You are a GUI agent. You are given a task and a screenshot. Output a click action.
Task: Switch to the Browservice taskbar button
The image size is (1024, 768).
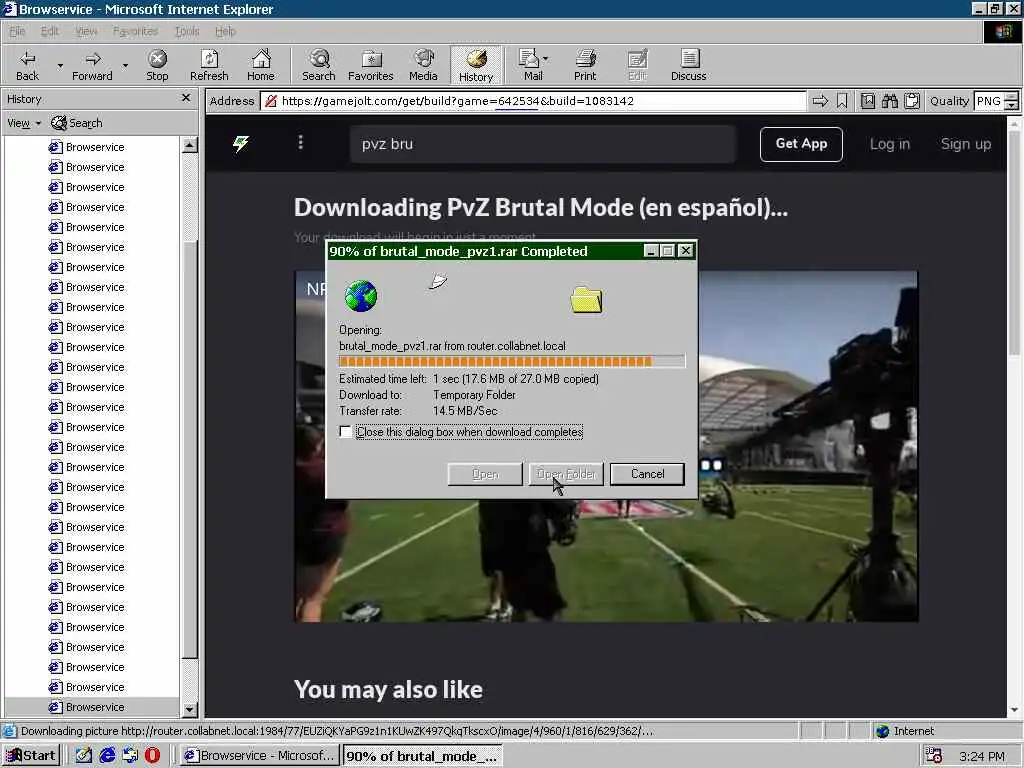pyautogui.click(x=259, y=756)
